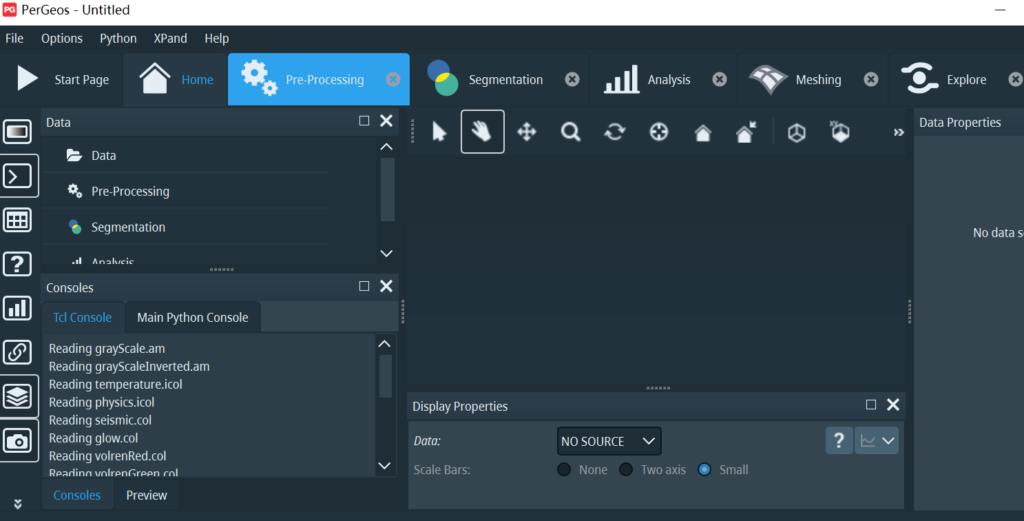Click console scroll up arrow

tap(385, 344)
